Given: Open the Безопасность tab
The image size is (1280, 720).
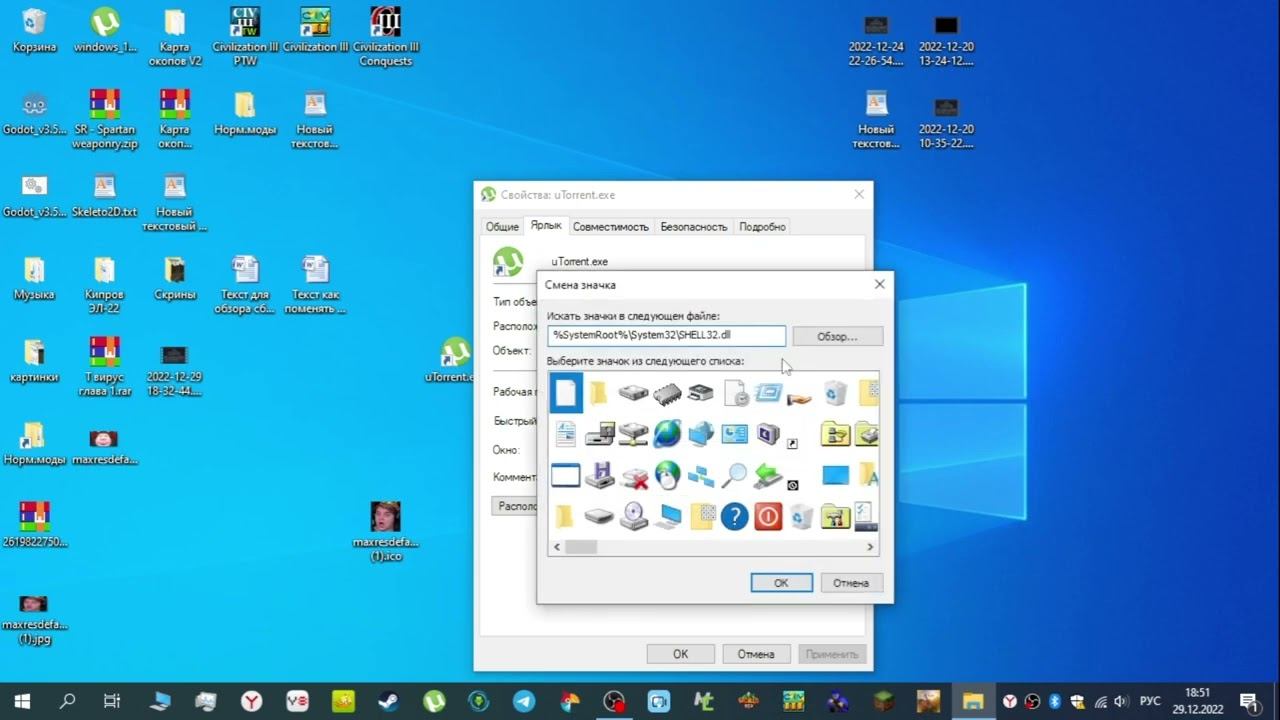Looking at the screenshot, I should (x=693, y=227).
